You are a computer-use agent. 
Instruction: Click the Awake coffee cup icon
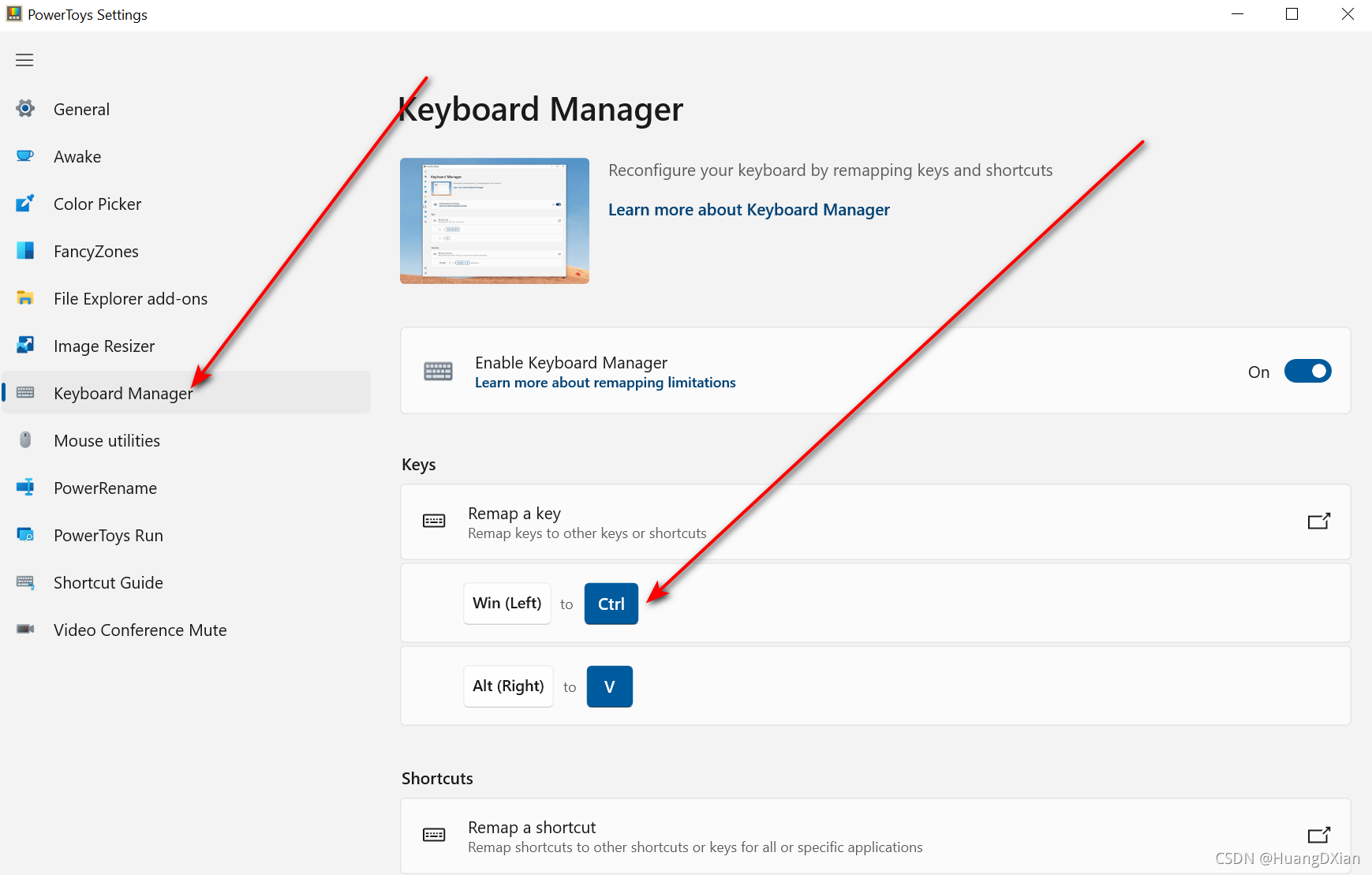[25, 156]
